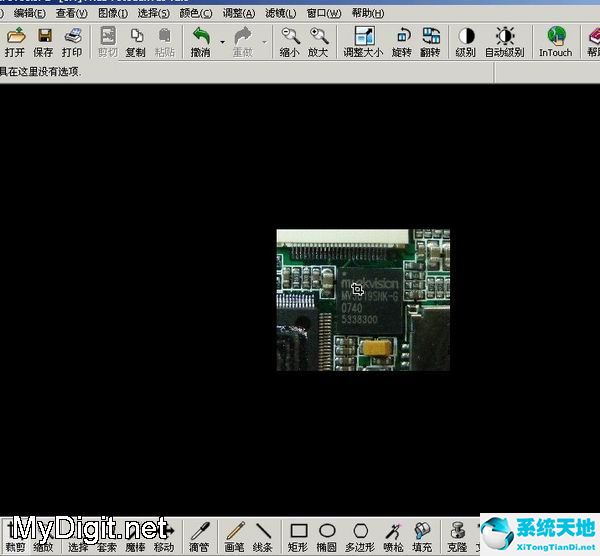Click the 调整大小 resize image icon
Viewport: 600px width, 556px height.
pos(363,42)
